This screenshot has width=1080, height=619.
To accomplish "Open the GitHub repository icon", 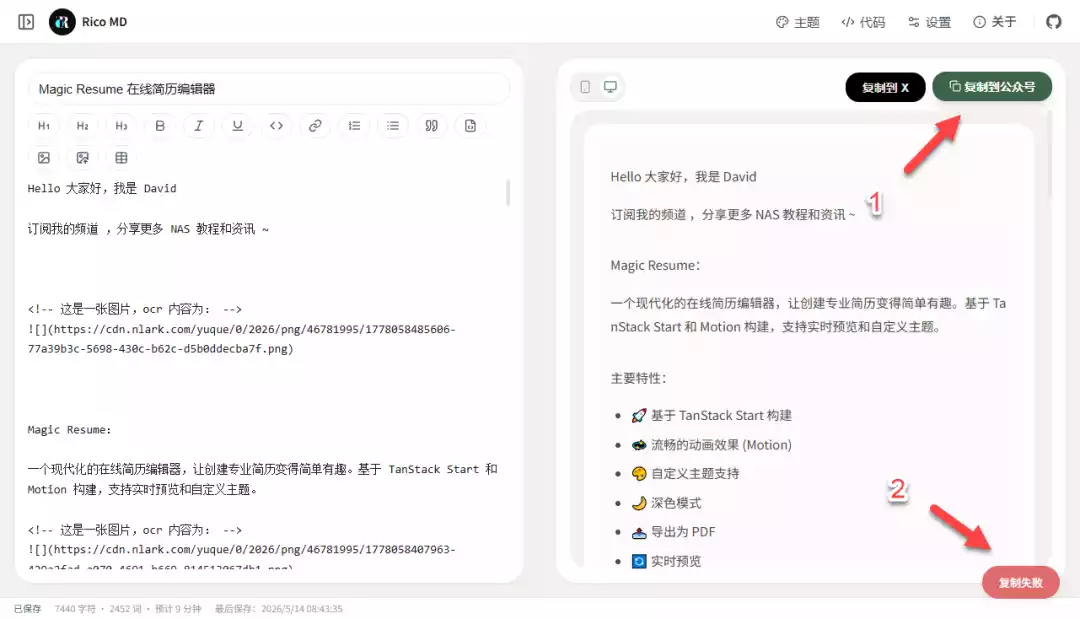I will click(x=1054, y=22).
